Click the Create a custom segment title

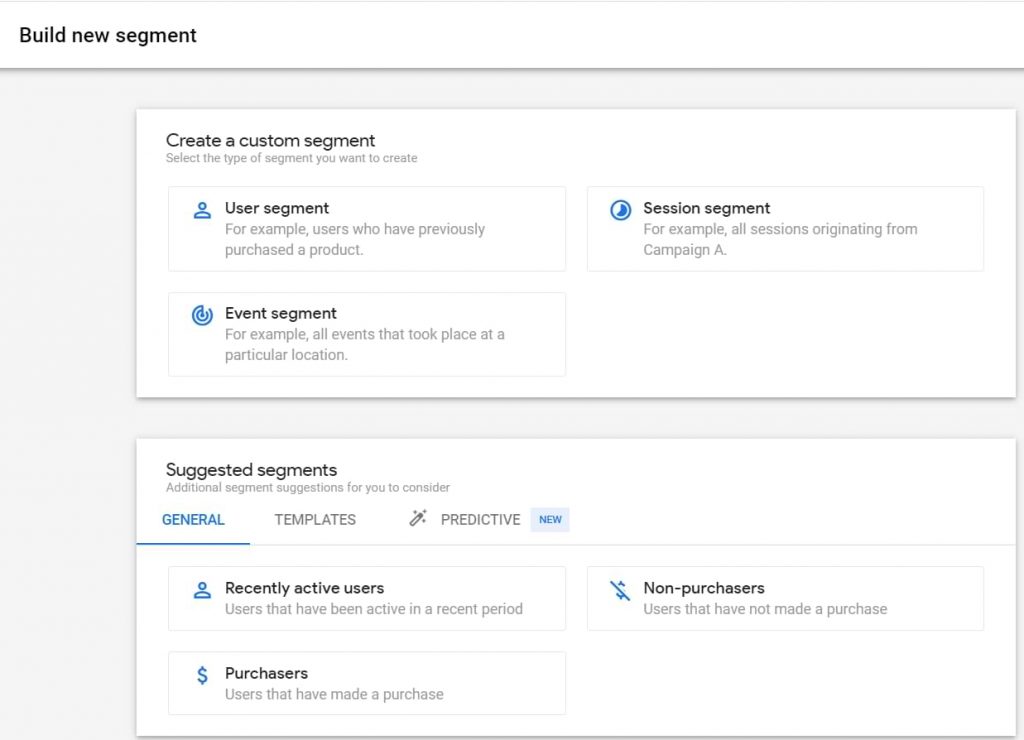point(271,140)
